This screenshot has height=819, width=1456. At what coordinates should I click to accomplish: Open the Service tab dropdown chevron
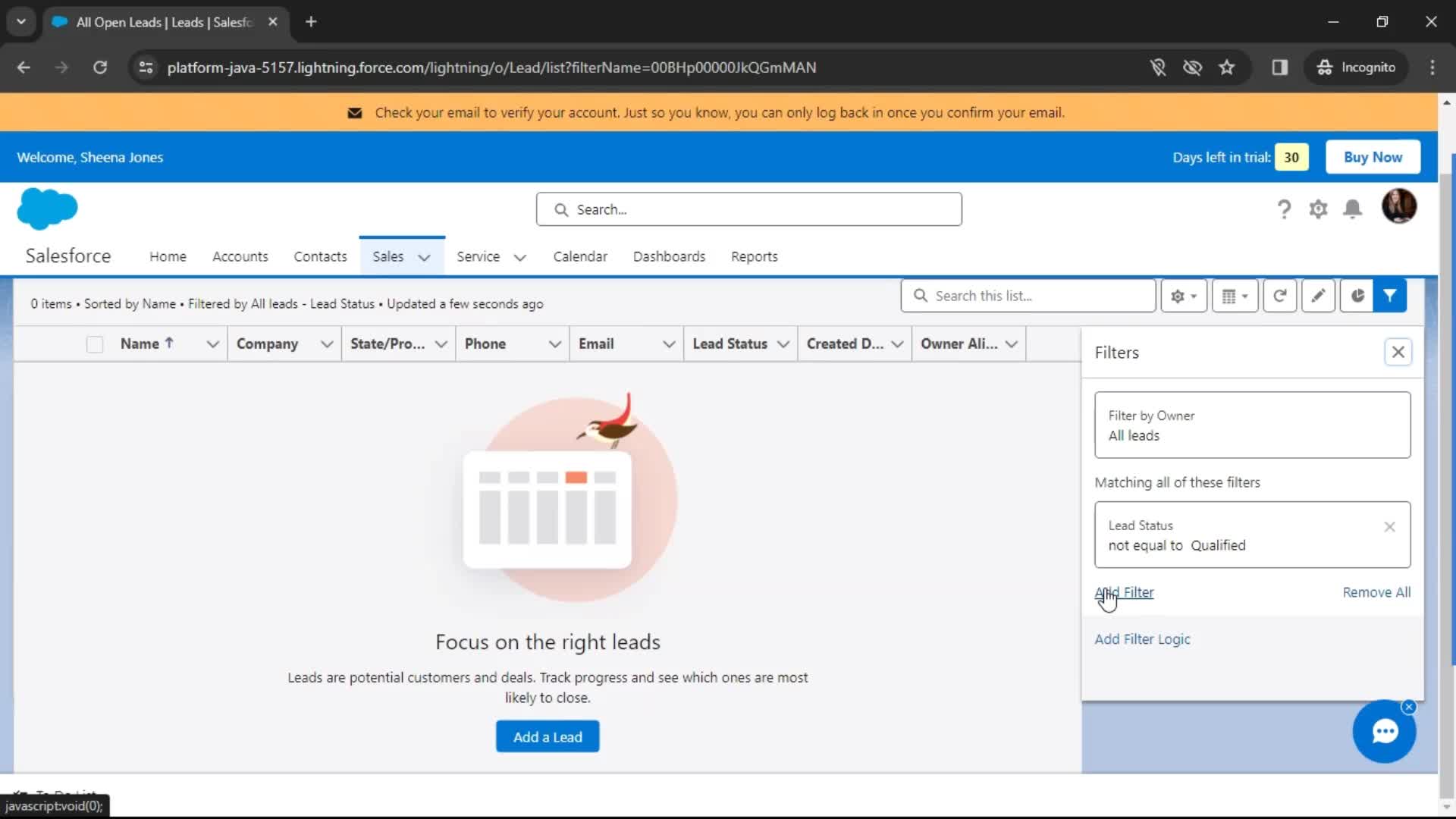tap(519, 257)
